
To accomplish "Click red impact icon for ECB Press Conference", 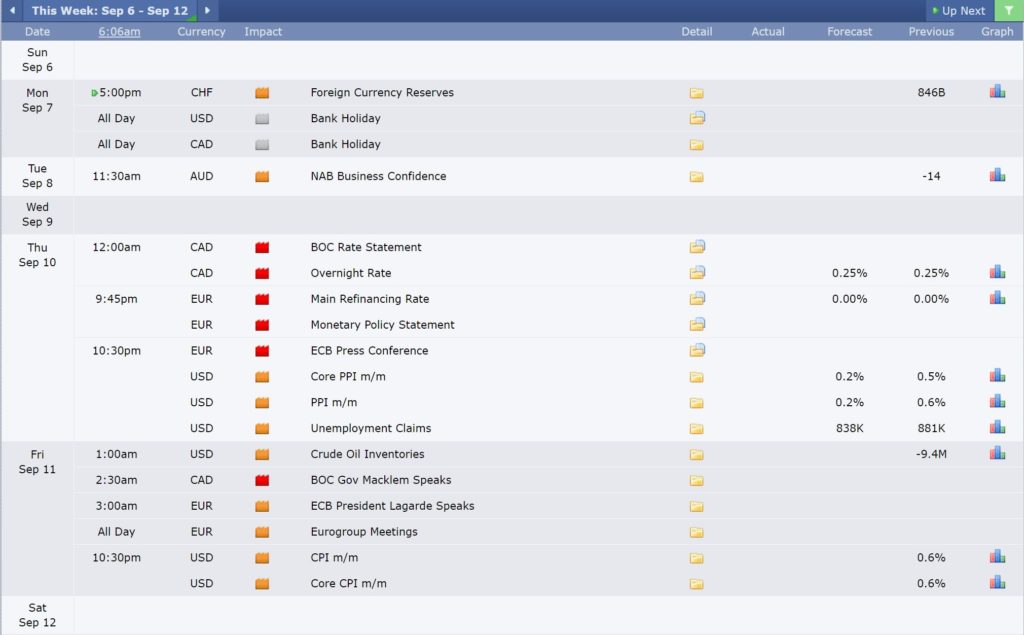I will tap(262, 351).
